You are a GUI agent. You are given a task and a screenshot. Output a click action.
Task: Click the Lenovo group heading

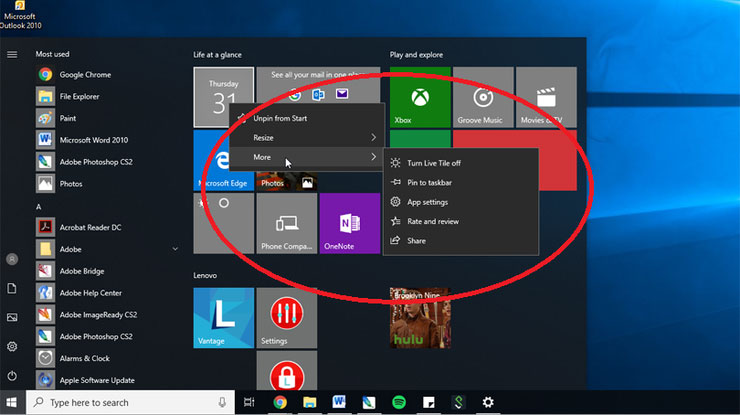(205, 275)
